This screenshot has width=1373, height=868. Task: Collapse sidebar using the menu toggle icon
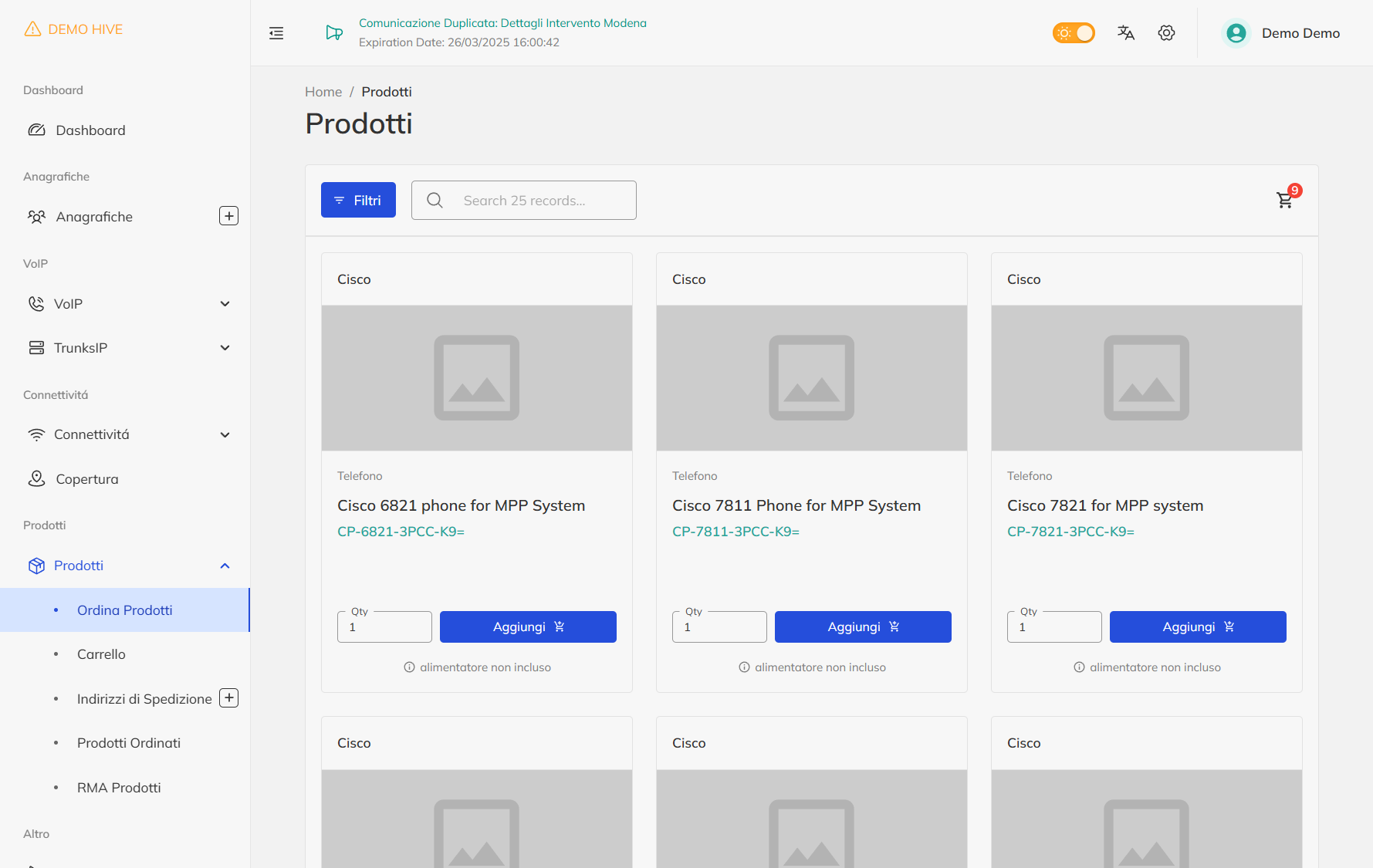tap(276, 32)
